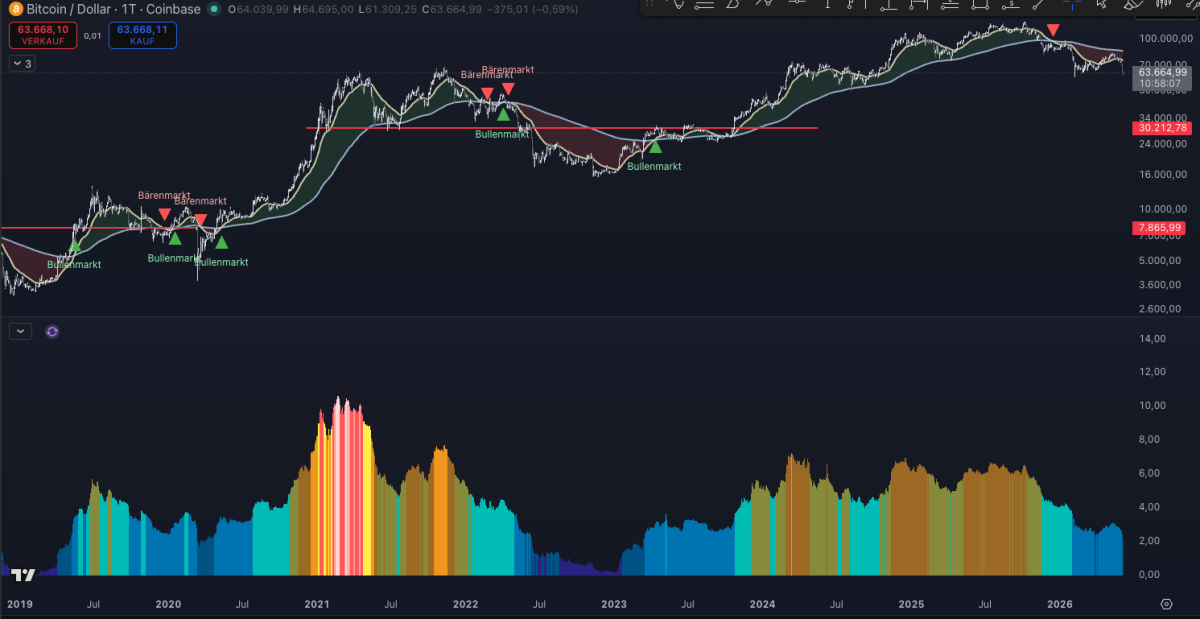Click the purple sync icon in lower pane
Image resolution: width=1200 pixels, height=619 pixels.
[x=52, y=331]
